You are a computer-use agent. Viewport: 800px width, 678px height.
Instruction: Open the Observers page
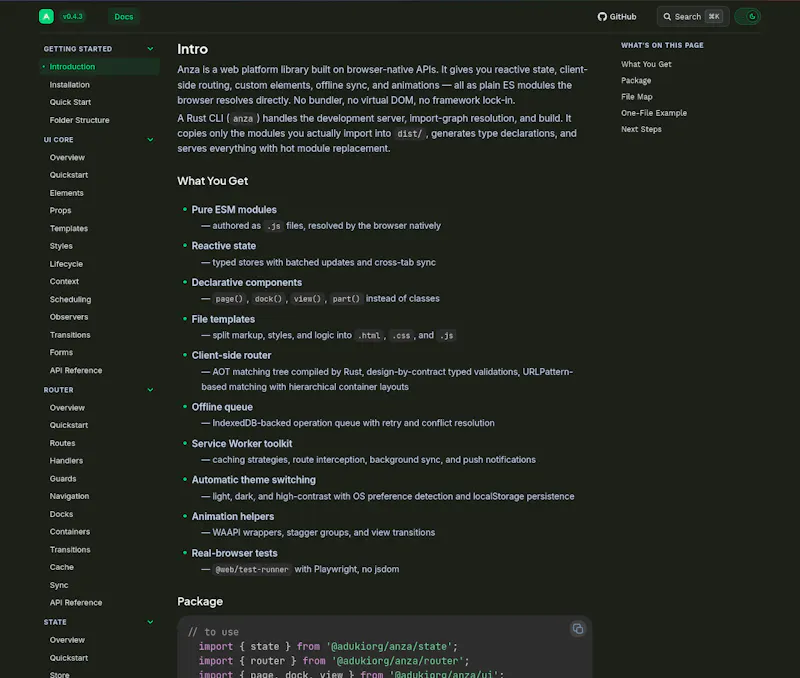tap(68, 317)
